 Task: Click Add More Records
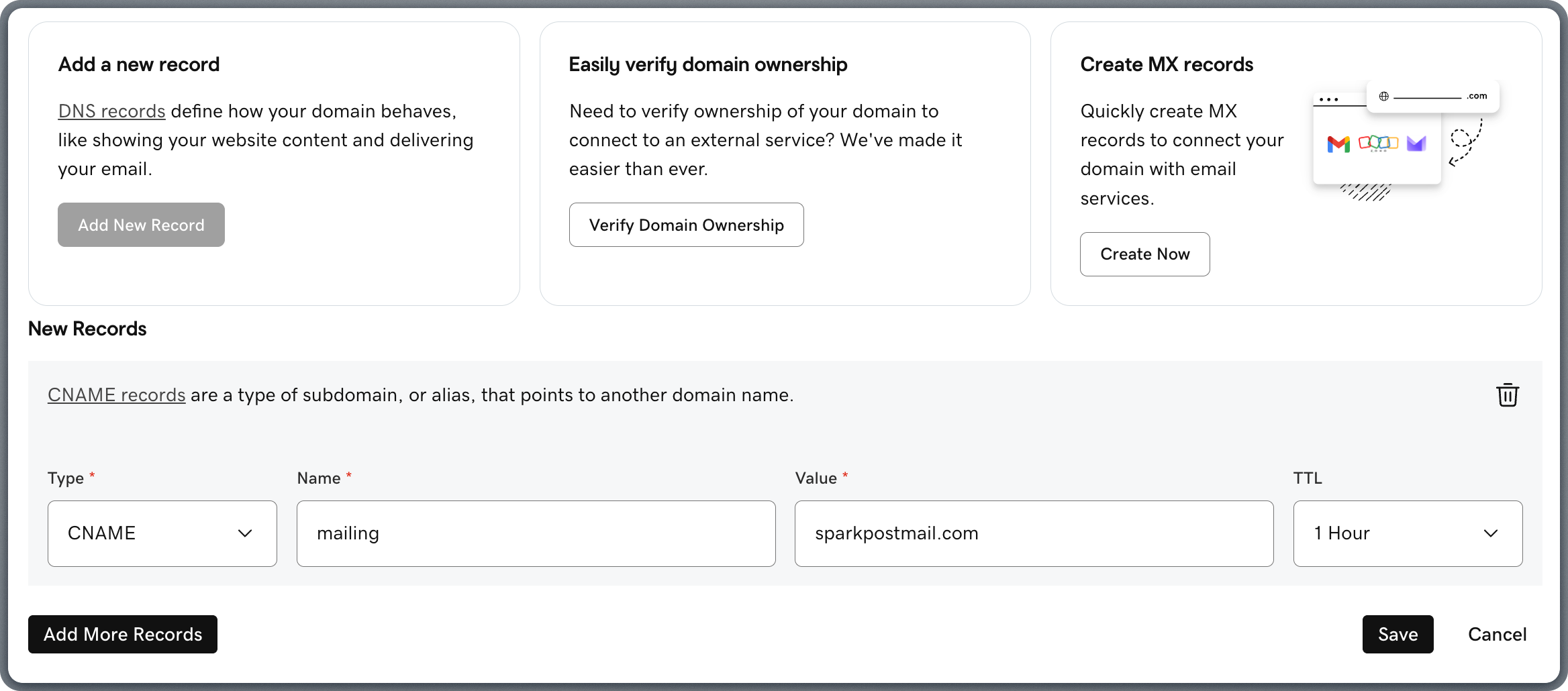tap(122, 634)
